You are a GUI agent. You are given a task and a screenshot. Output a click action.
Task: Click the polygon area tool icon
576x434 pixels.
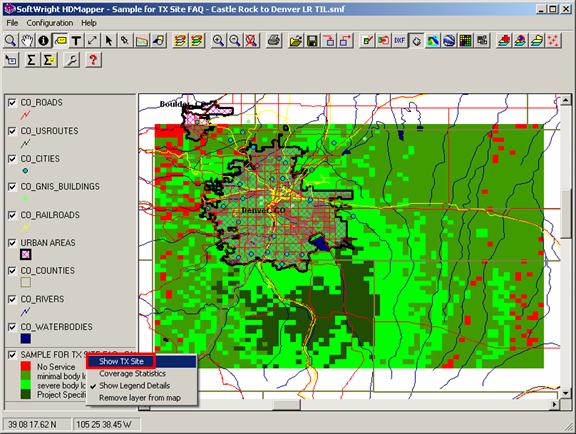[141, 40]
